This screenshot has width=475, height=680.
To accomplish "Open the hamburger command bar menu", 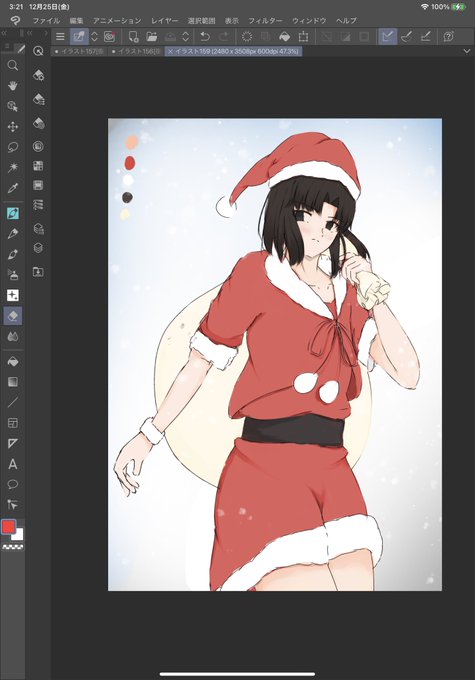I will [60, 37].
